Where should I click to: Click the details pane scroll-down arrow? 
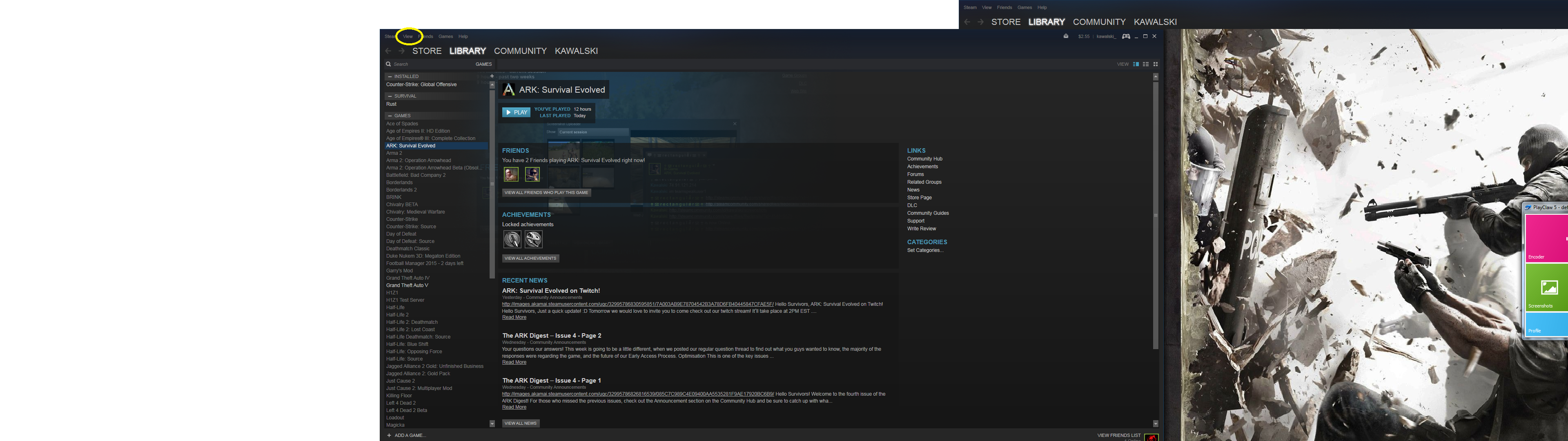1155,424
